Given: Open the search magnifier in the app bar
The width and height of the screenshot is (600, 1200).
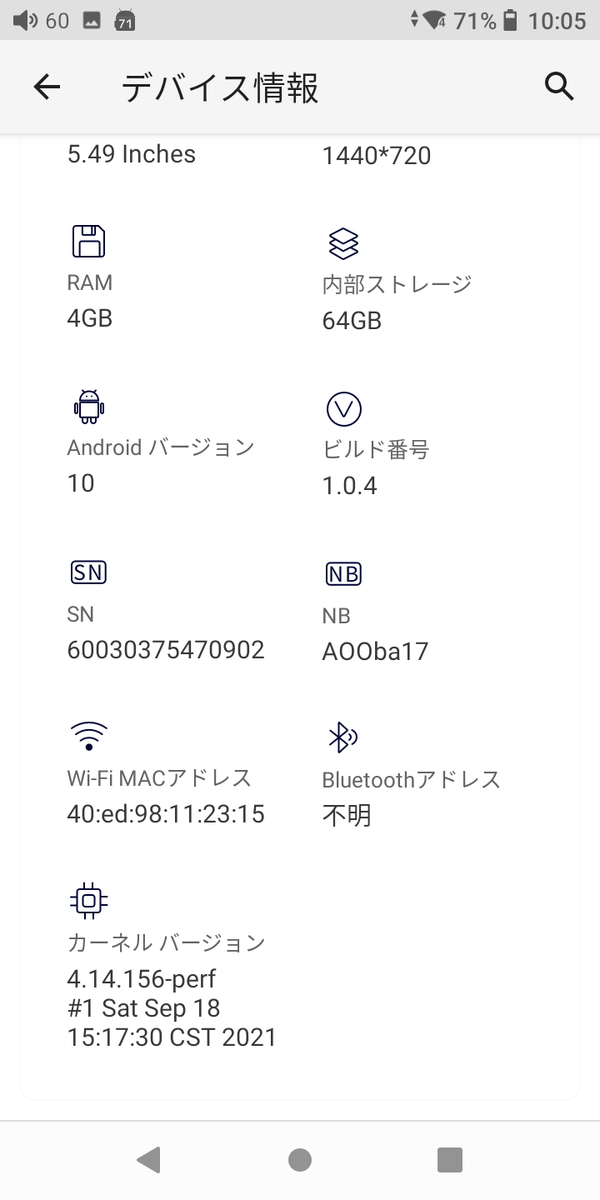Looking at the screenshot, I should (560, 87).
